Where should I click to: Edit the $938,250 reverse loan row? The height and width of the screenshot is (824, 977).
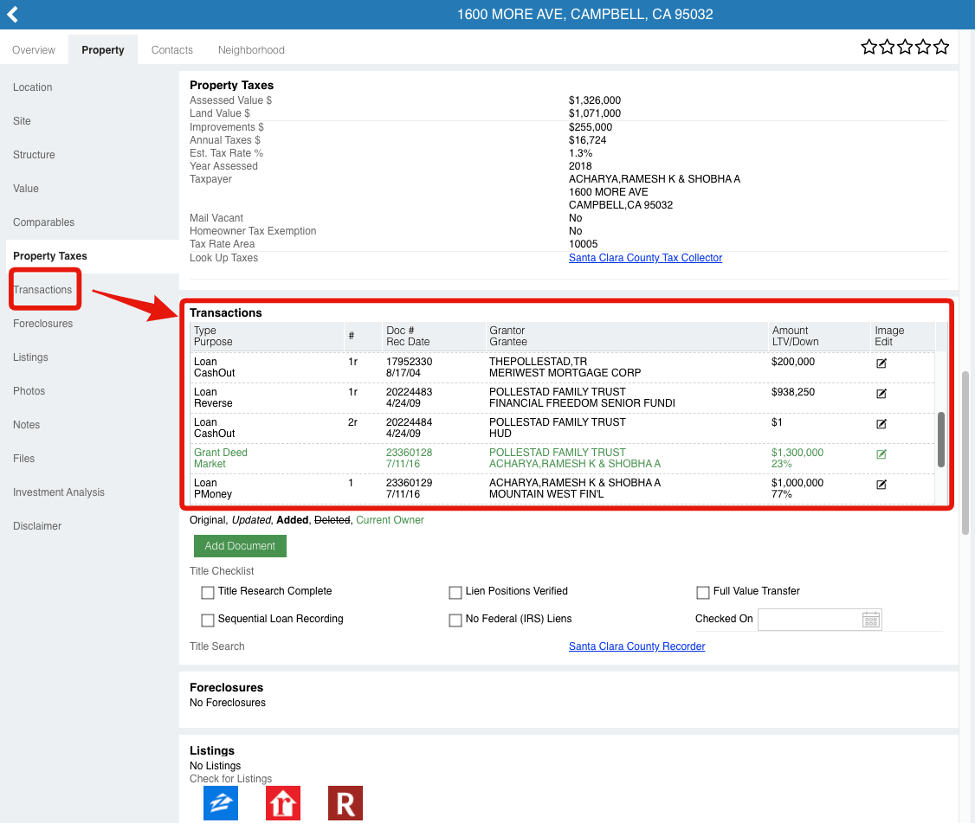(881, 394)
